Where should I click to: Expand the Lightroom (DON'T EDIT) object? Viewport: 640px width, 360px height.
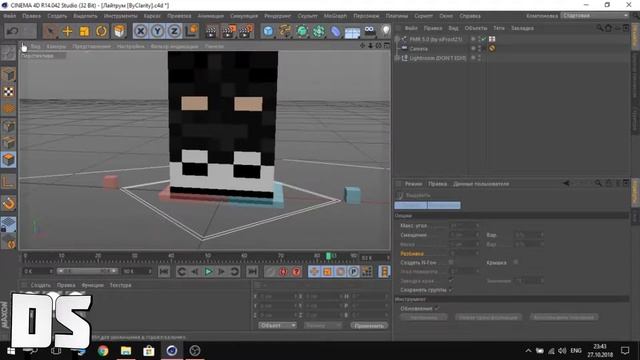pos(397,58)
